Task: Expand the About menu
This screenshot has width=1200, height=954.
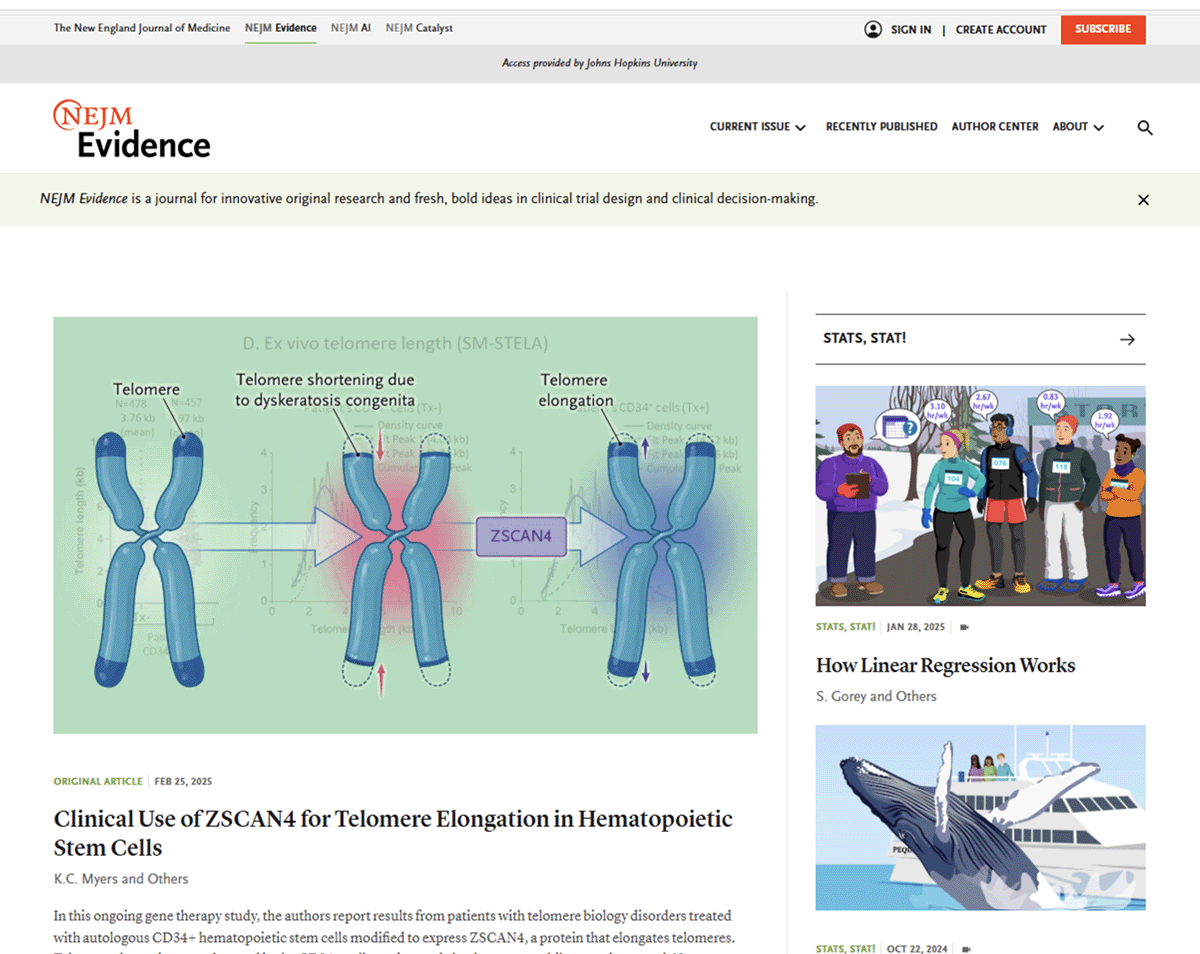Action: 1078,127
